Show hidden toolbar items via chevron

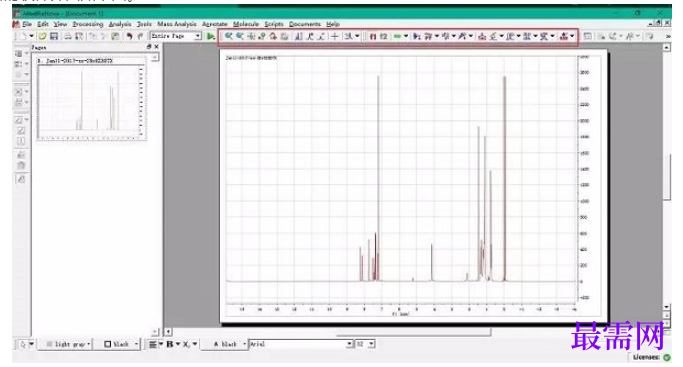point(668,36)
